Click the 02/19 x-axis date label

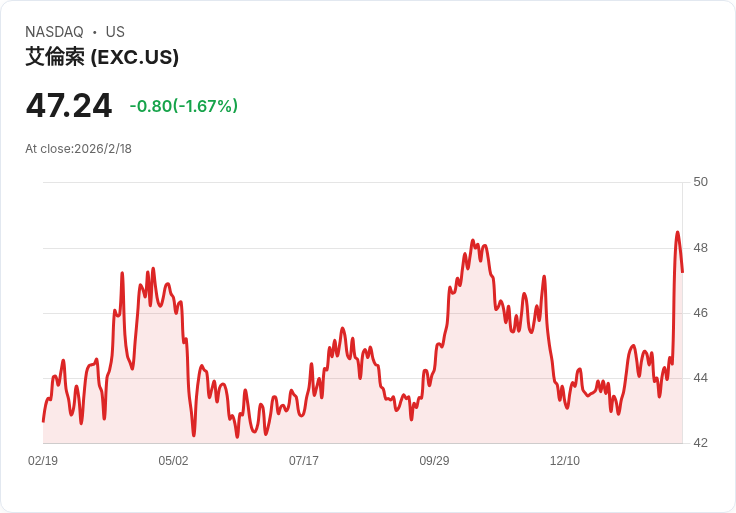click(x=43, y=460)
